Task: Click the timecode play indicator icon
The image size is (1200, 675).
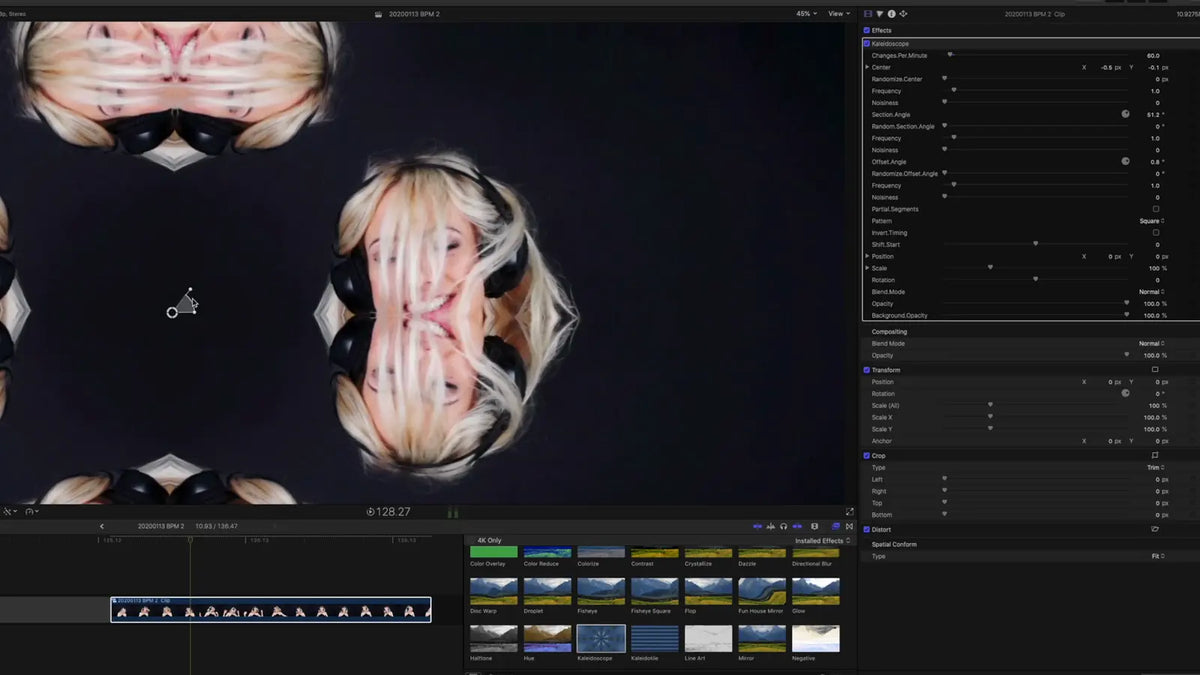Action: tap(370, 512)
